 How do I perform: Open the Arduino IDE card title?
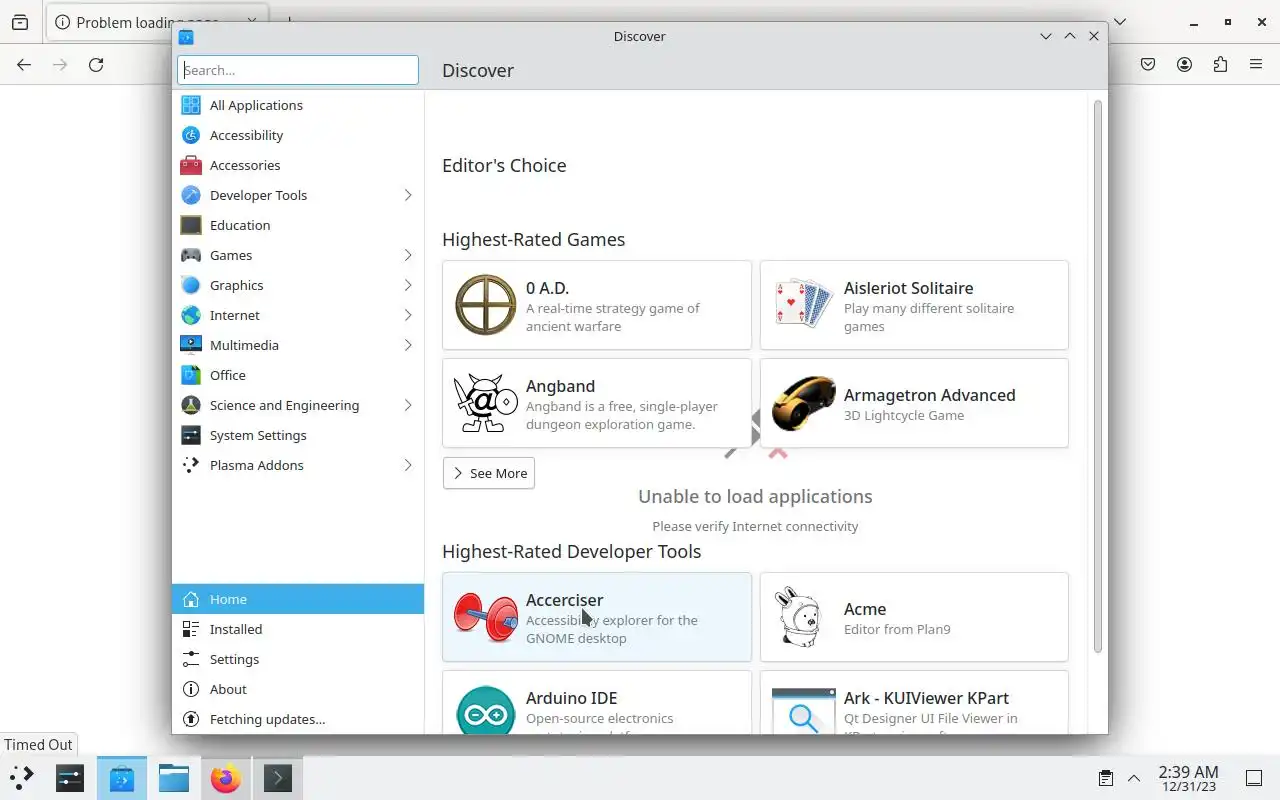(x=571, y=698)
